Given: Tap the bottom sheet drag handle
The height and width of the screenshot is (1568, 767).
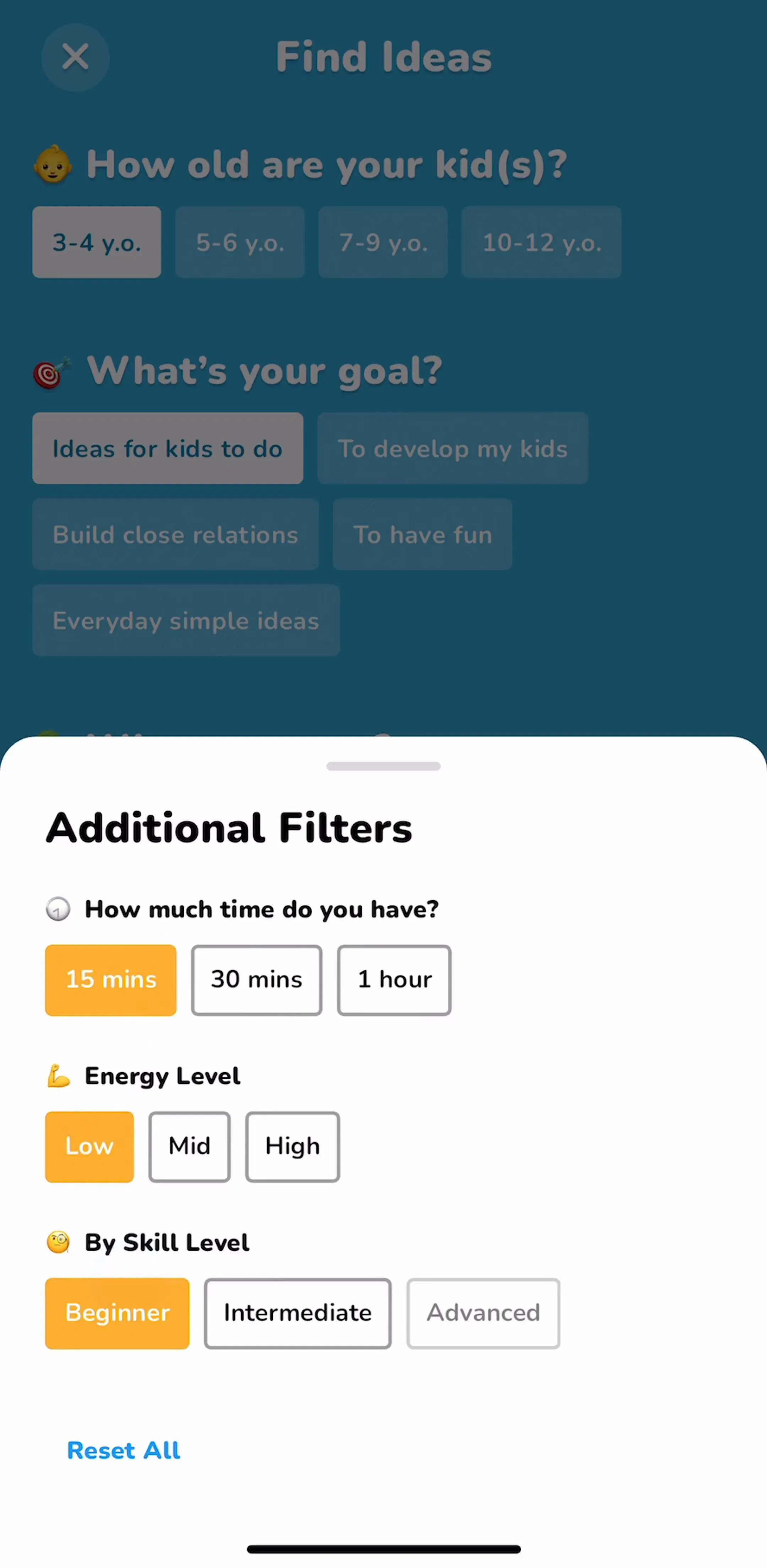Looking at the screenshot, I should [383, 766].
